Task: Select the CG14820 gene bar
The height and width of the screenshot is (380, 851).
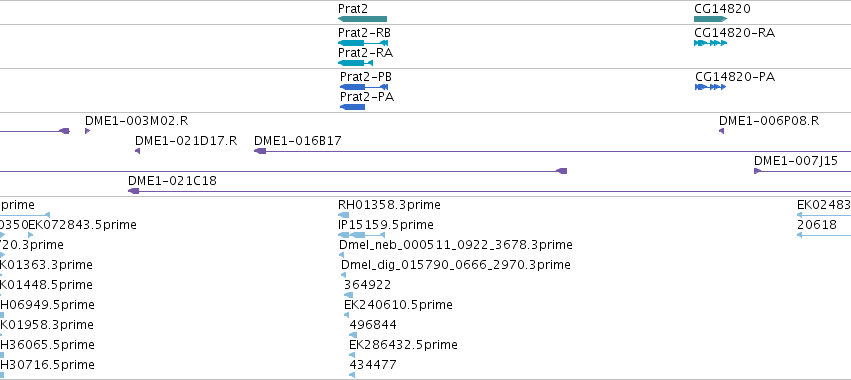Action: (710, 20)
